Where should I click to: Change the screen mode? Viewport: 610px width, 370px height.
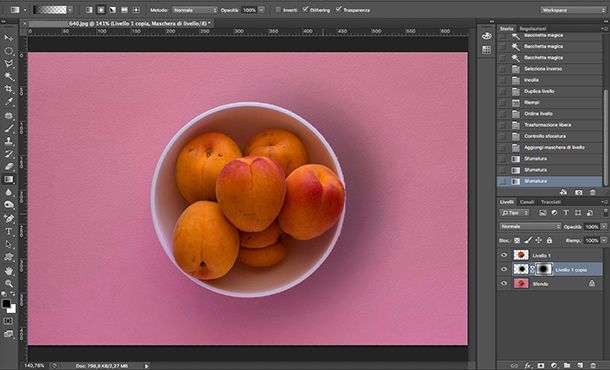(8, 334)
